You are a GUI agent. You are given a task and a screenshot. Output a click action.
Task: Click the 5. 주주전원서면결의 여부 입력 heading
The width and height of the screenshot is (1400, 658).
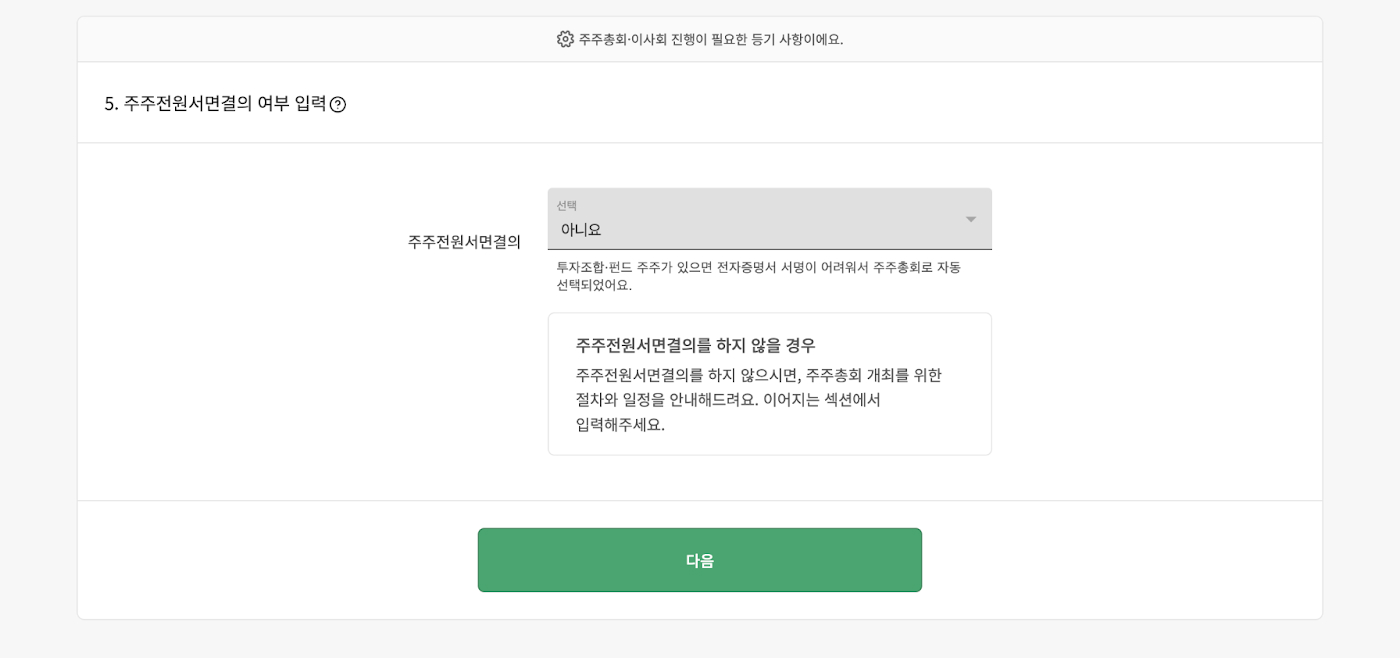click(x=215, y=103)
